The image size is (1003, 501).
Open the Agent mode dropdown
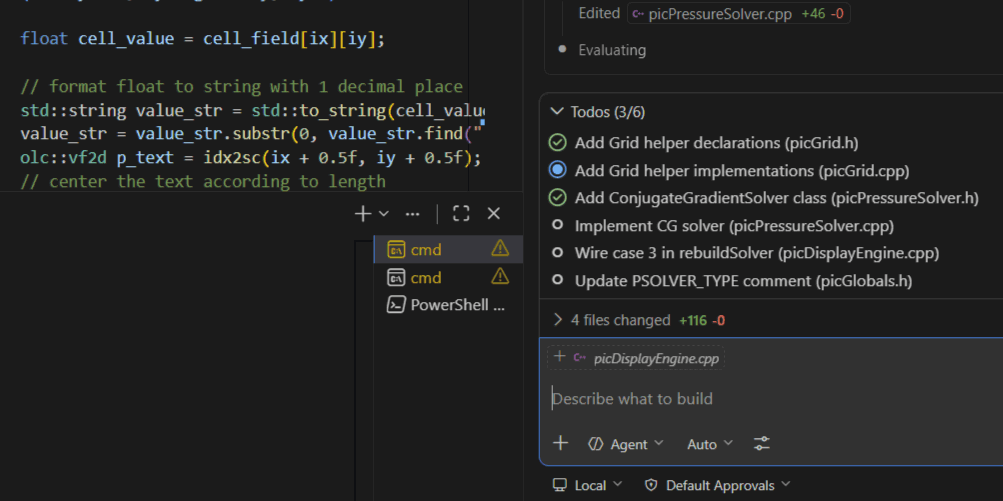point(626,444)
